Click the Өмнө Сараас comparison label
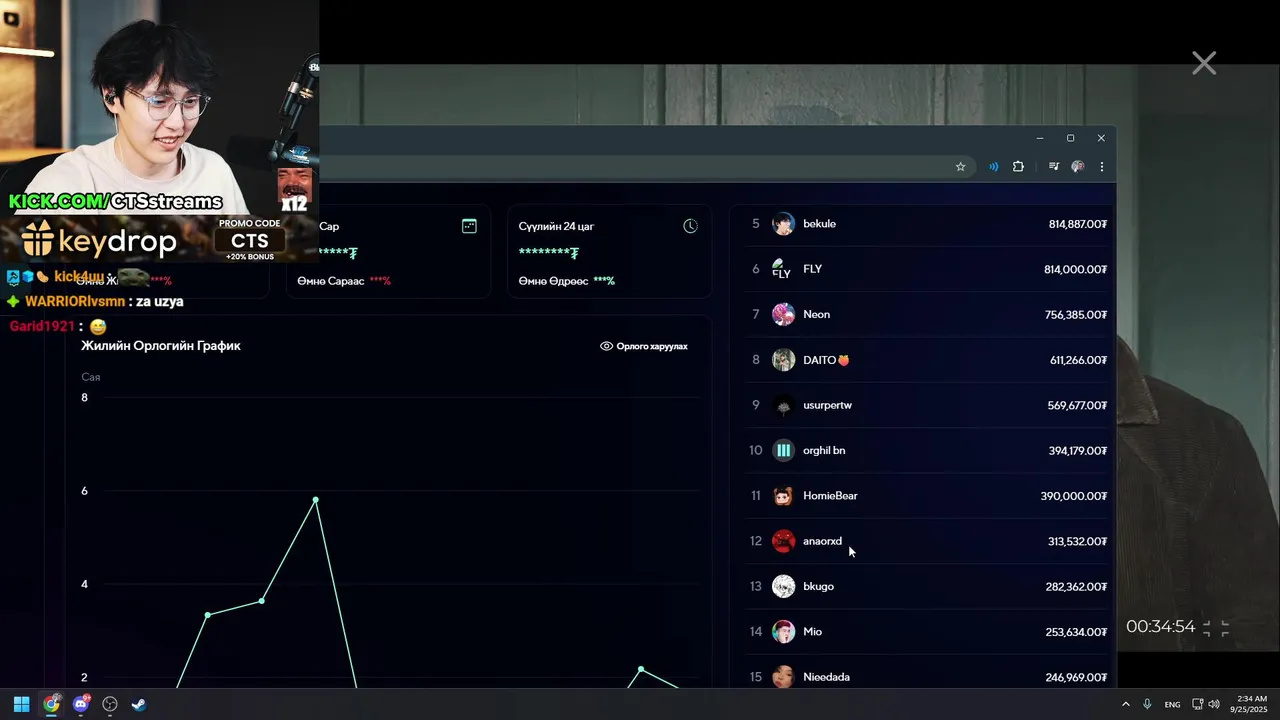 coord(331,281)
